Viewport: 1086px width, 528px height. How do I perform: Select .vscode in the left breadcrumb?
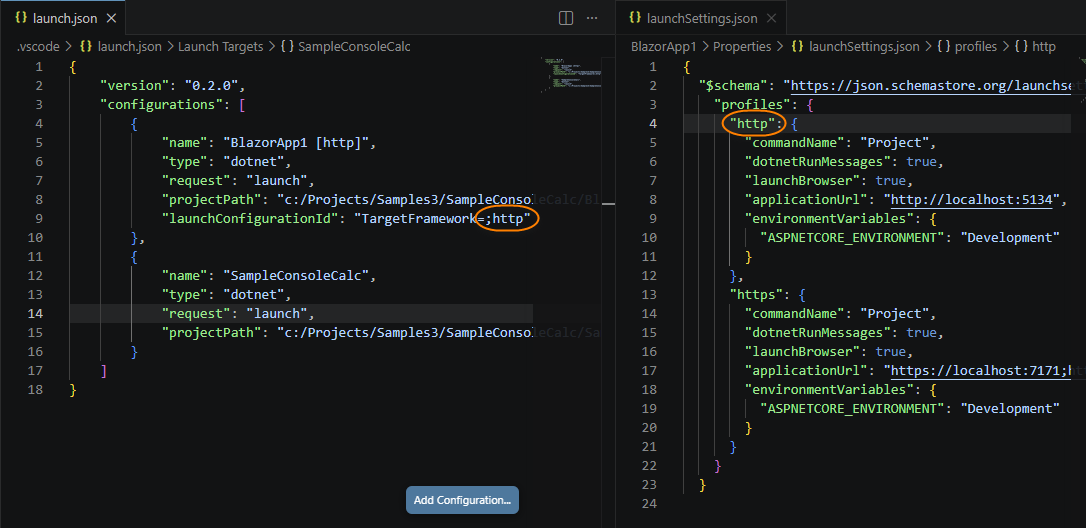[38, 47]
